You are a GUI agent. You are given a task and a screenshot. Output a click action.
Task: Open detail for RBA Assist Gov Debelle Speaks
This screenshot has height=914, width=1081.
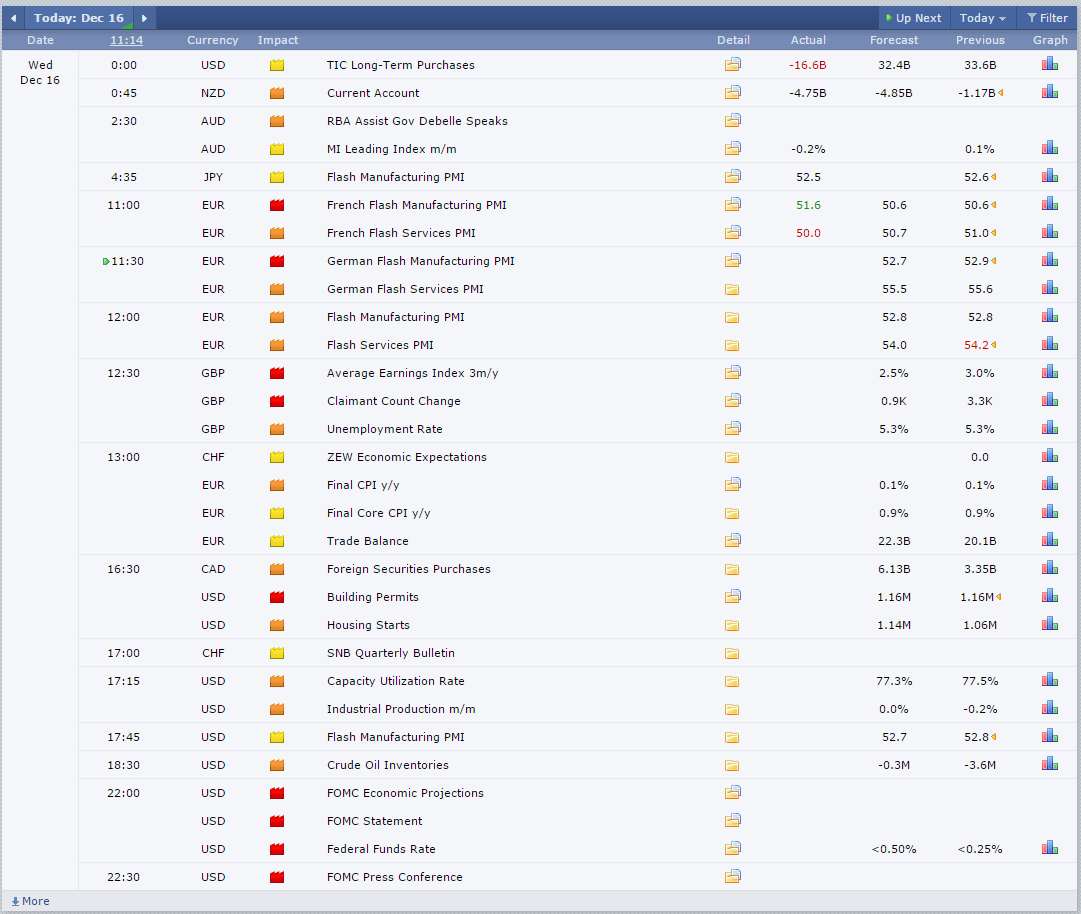coord(732,121)
